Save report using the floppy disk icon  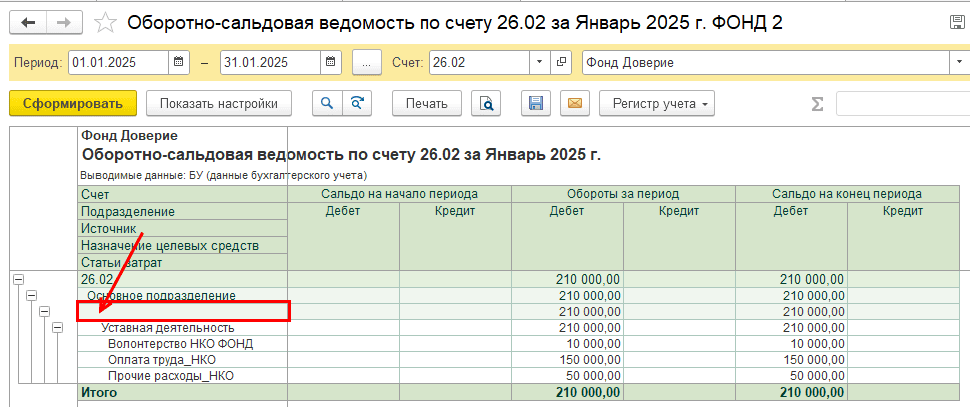point(536,103)
